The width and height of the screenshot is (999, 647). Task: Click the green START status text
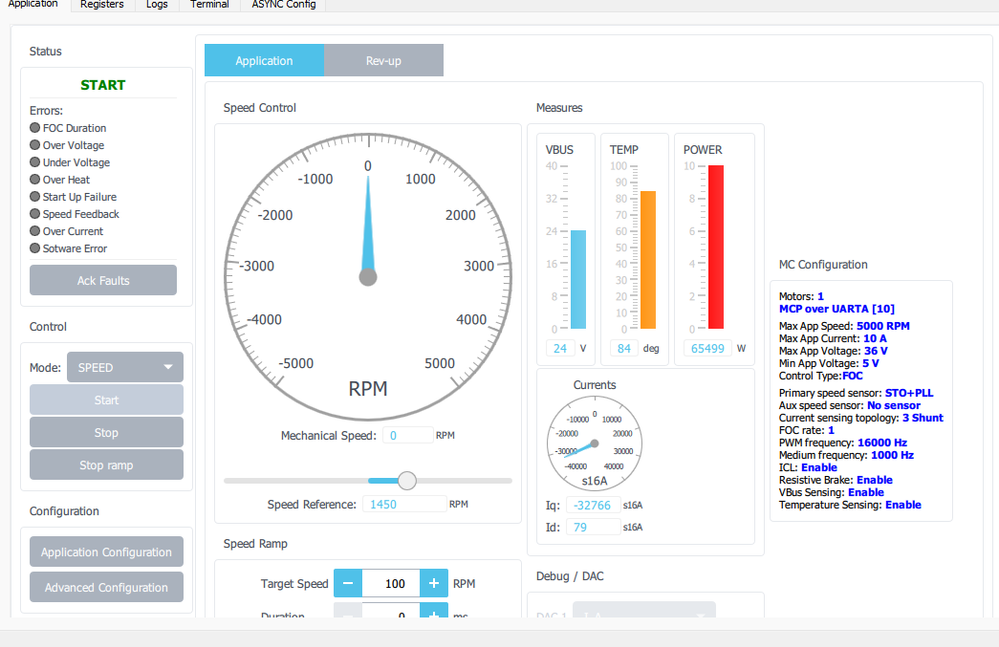click(x=103, y=85)
